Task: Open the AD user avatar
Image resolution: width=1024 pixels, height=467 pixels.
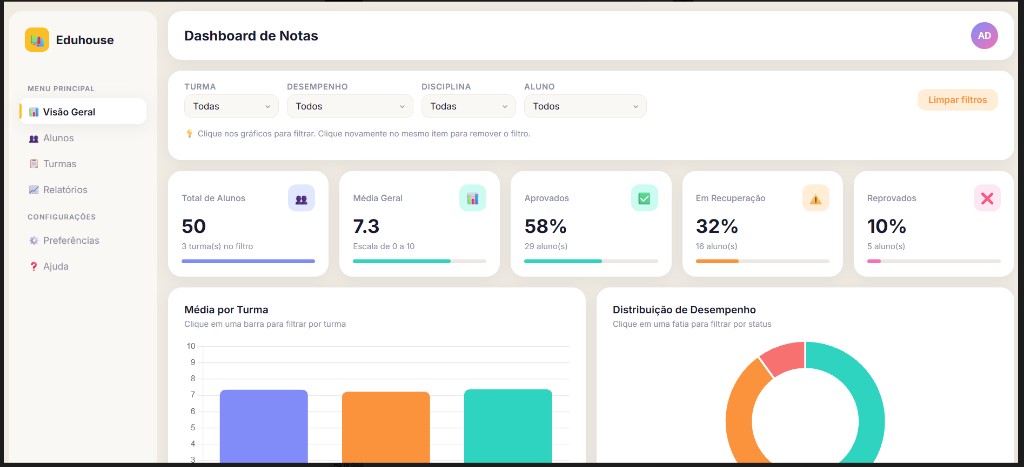Action: [x=984, y=36]
